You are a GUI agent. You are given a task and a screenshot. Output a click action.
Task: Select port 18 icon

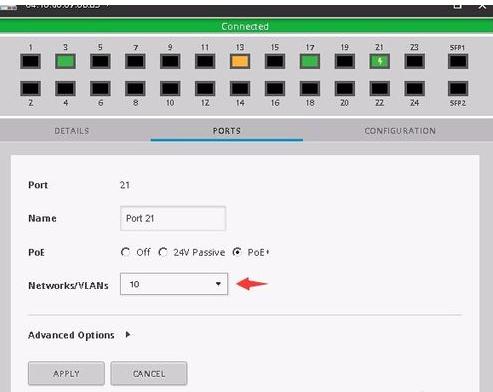point(310,89)
